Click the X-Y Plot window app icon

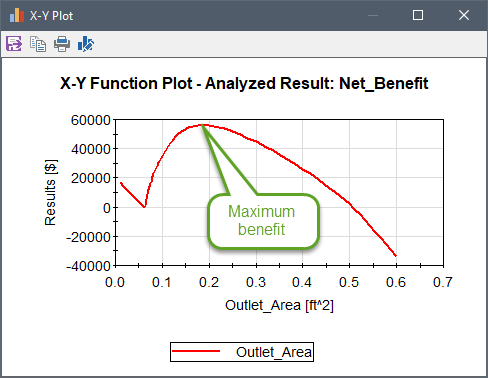point(17,15)
